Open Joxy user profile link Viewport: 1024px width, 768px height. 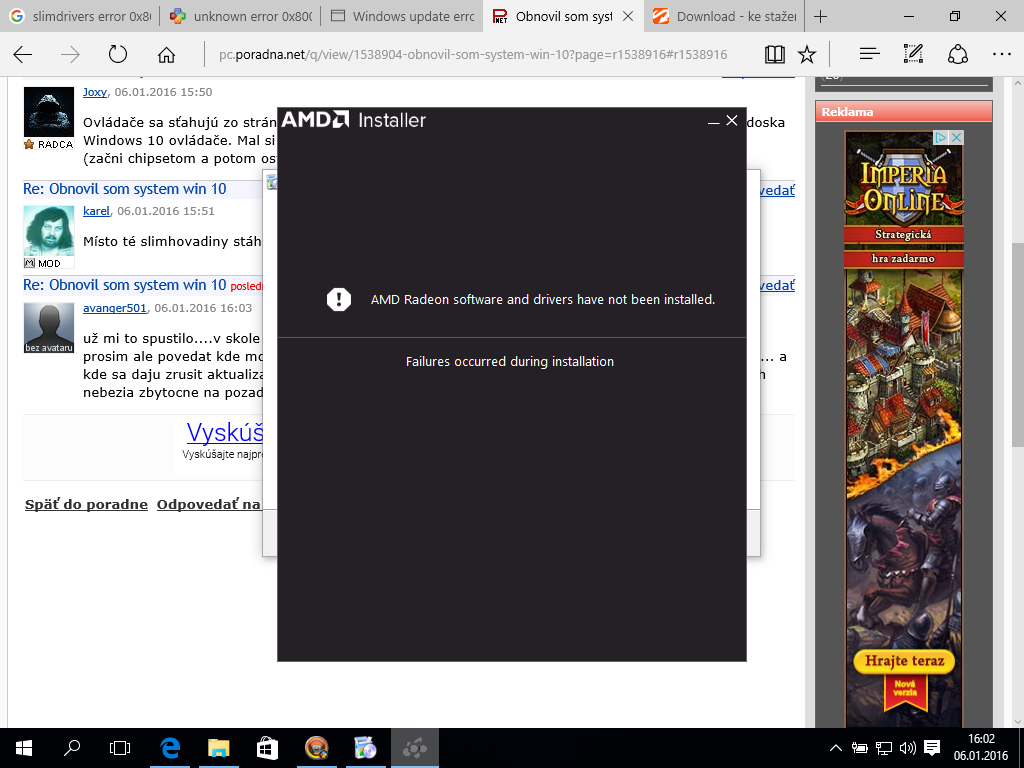95,92
